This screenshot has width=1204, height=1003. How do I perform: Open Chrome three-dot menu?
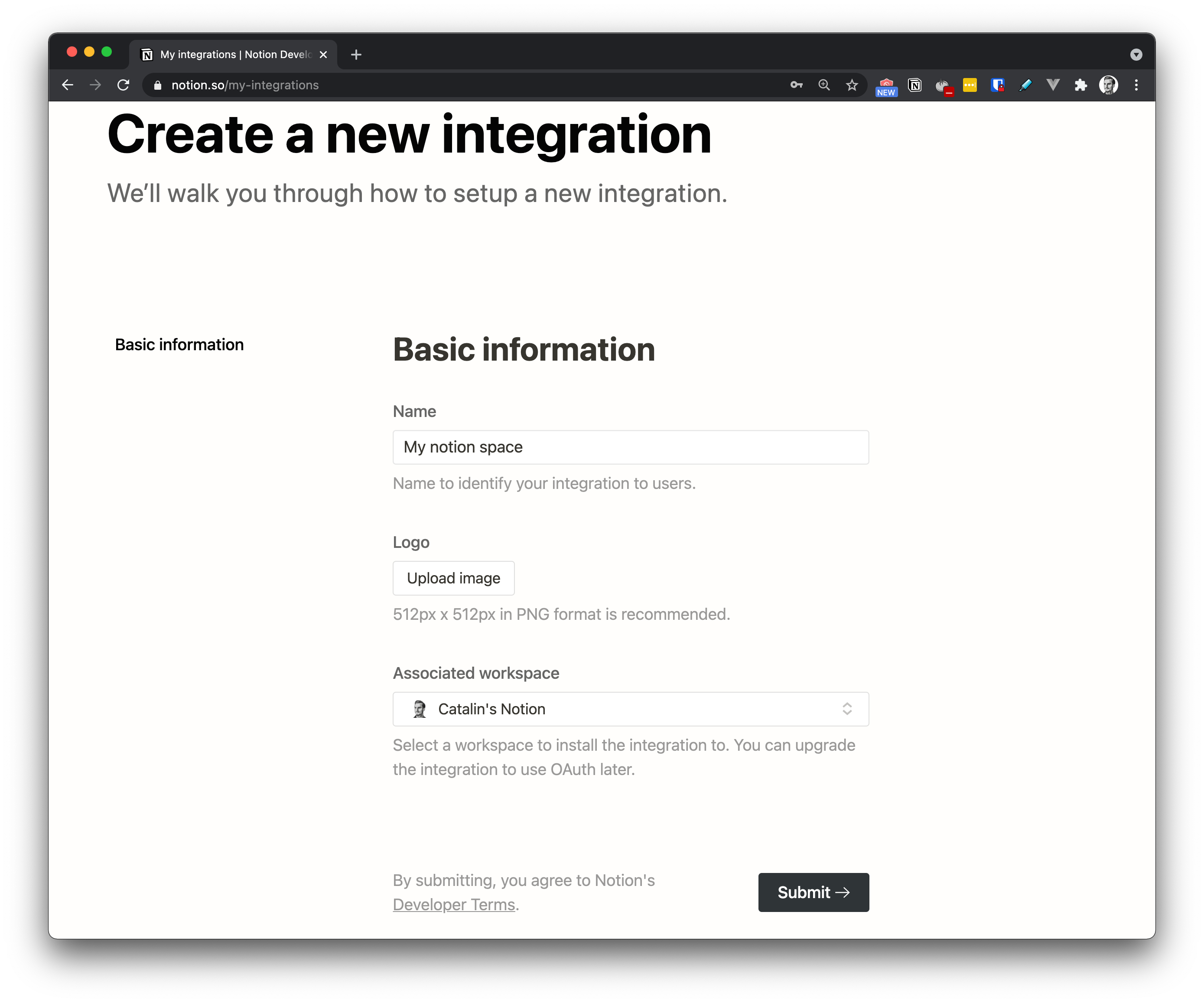pyautogui.click(x=1136, y=85)
